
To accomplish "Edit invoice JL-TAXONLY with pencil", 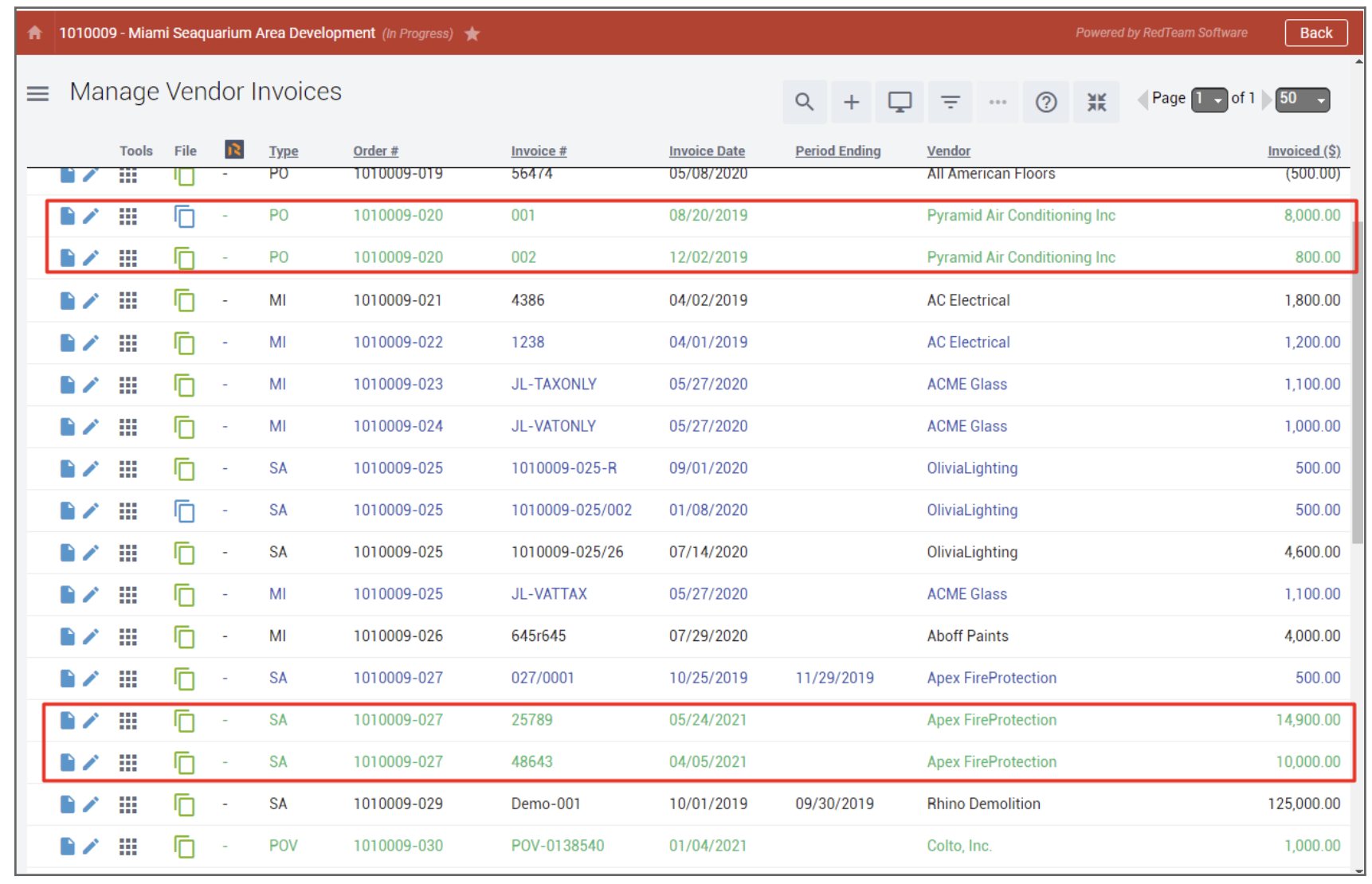I will point(91,385).
